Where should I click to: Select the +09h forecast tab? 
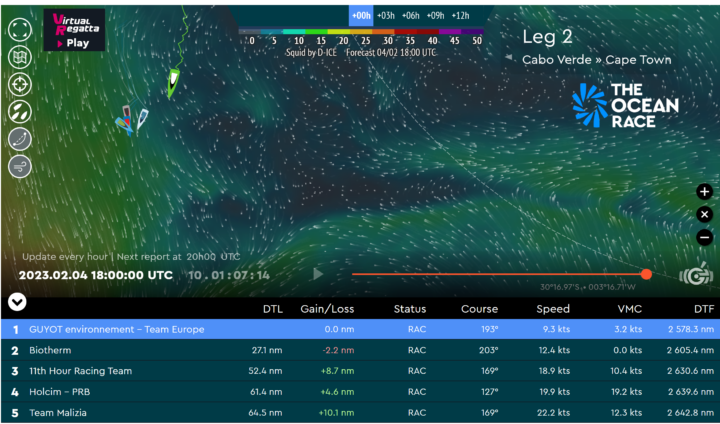[435, 16]
